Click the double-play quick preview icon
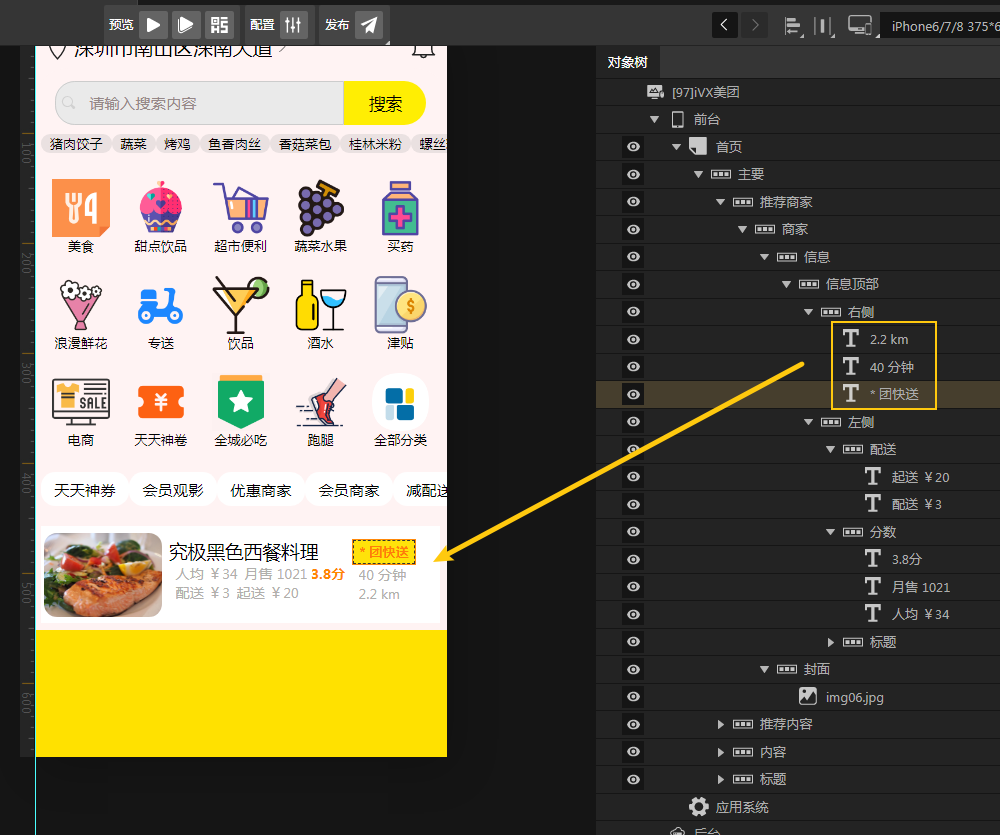 point(186,24)
